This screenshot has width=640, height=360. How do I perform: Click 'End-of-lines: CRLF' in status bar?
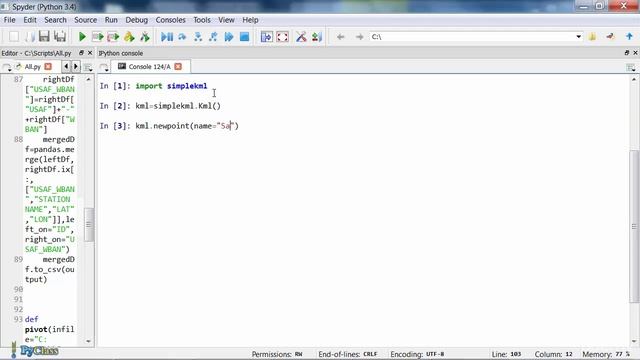pos(348,354)
